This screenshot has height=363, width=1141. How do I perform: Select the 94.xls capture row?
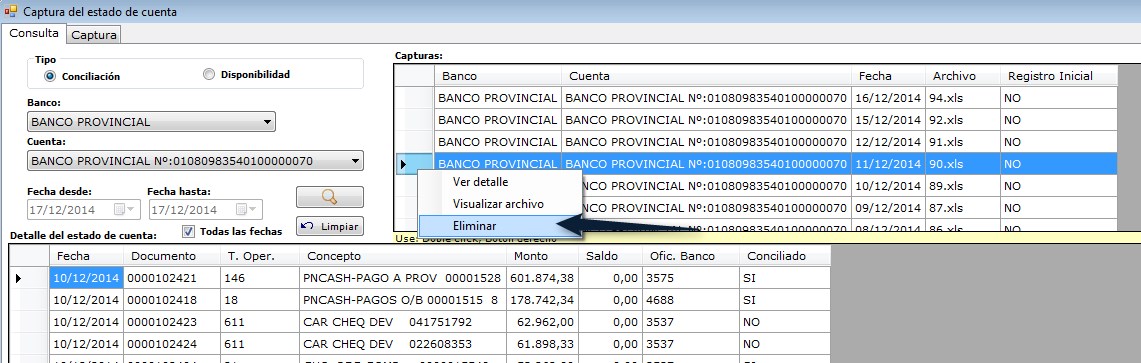pos(776,98)
